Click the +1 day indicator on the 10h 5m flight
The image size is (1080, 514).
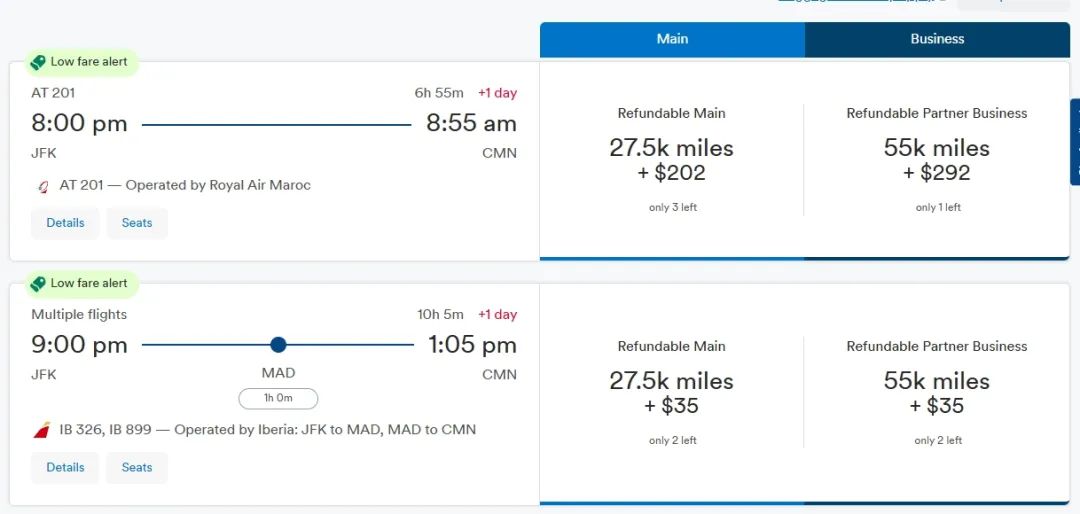tap(497, 314)
